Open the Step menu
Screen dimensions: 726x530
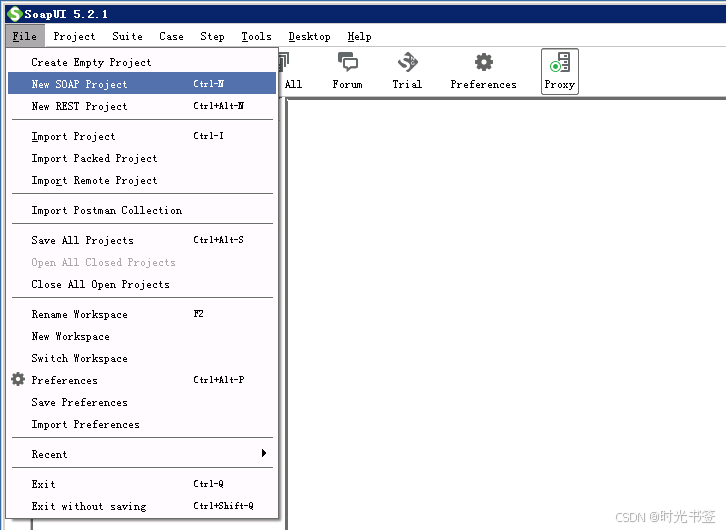click(x=212, y=36)
